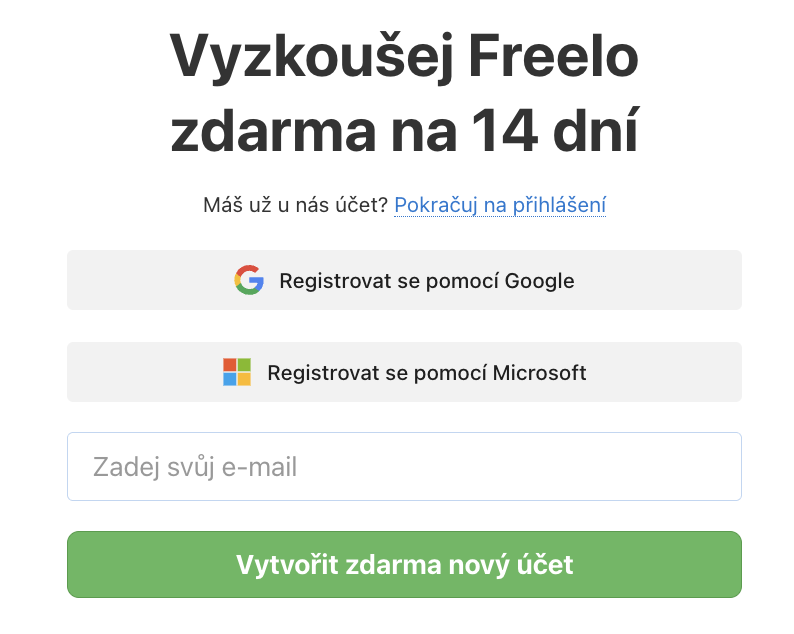Click the "Vyzkoušej Freelo" heading line
Image resolution: width=794 pixels, height=634 pixels.
404,57
